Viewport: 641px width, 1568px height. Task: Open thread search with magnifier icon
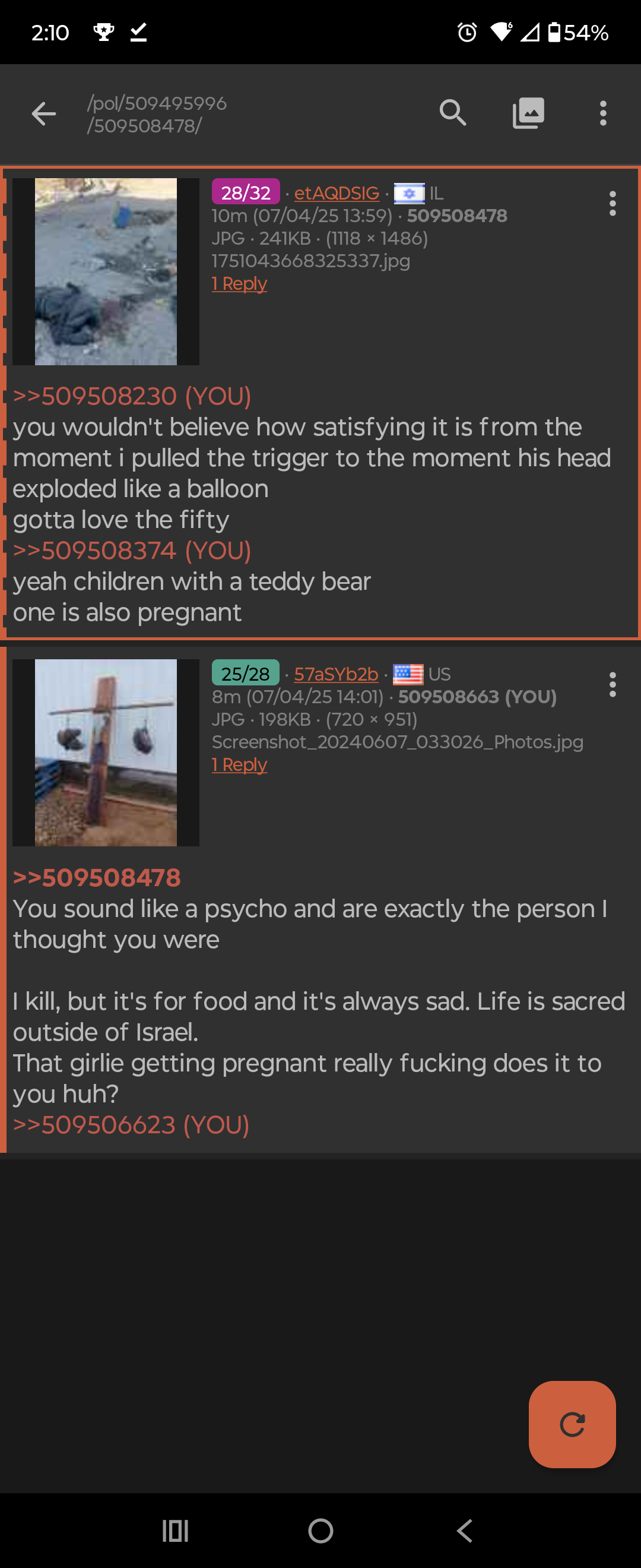453,113
